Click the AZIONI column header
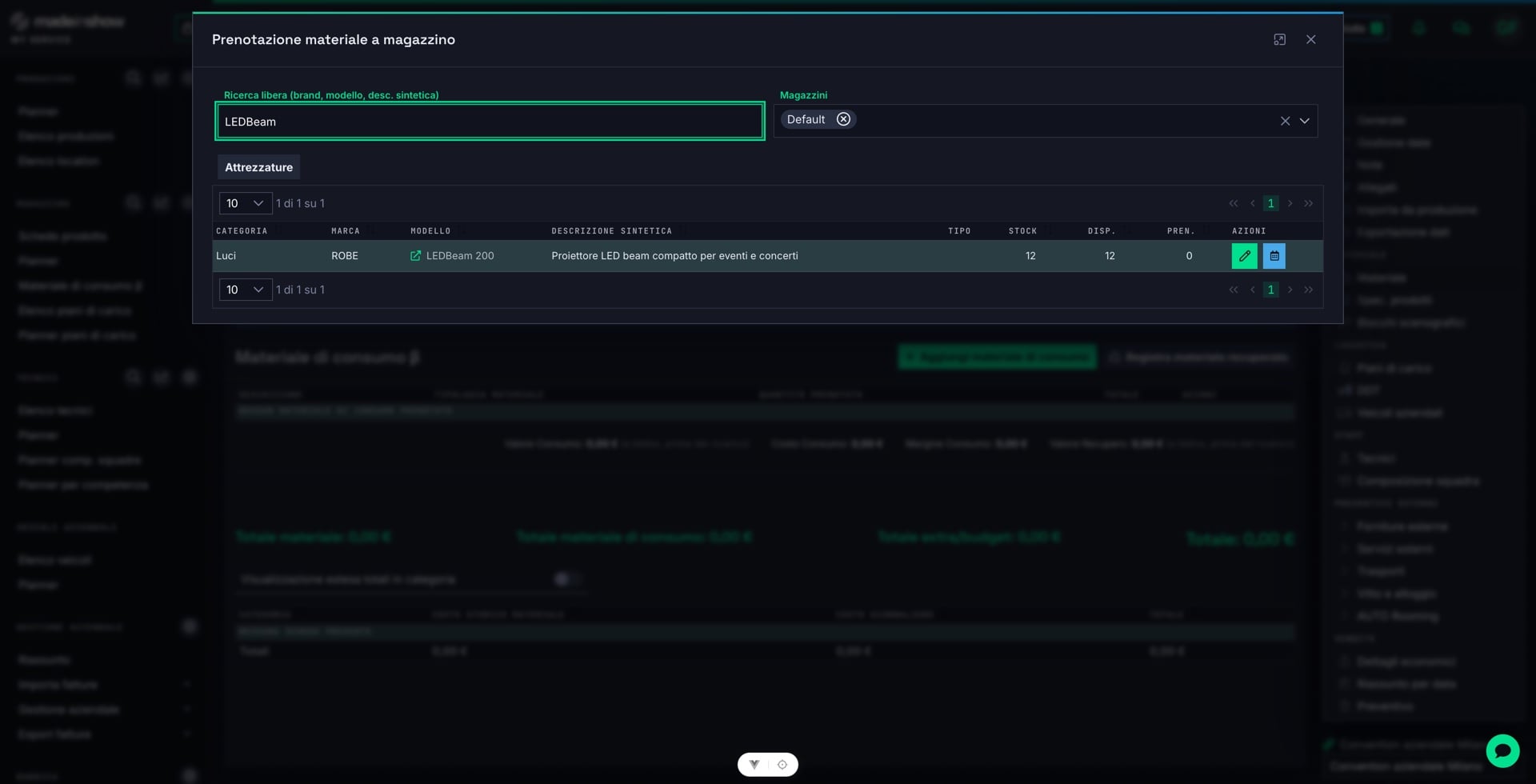The height and width of the screenshot is (784, 1536). (x=1249, y=231)
